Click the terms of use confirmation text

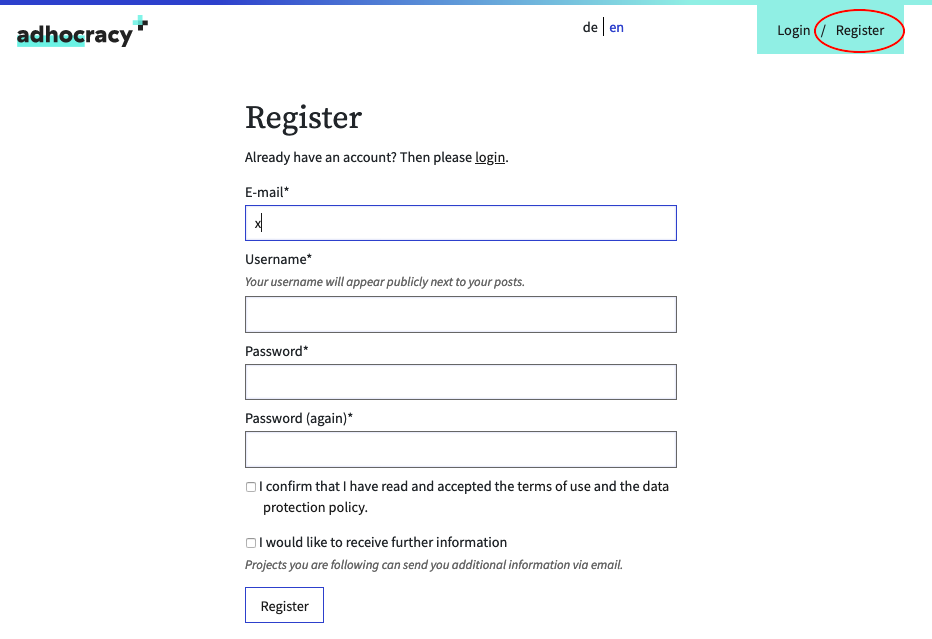click(464, 487)
